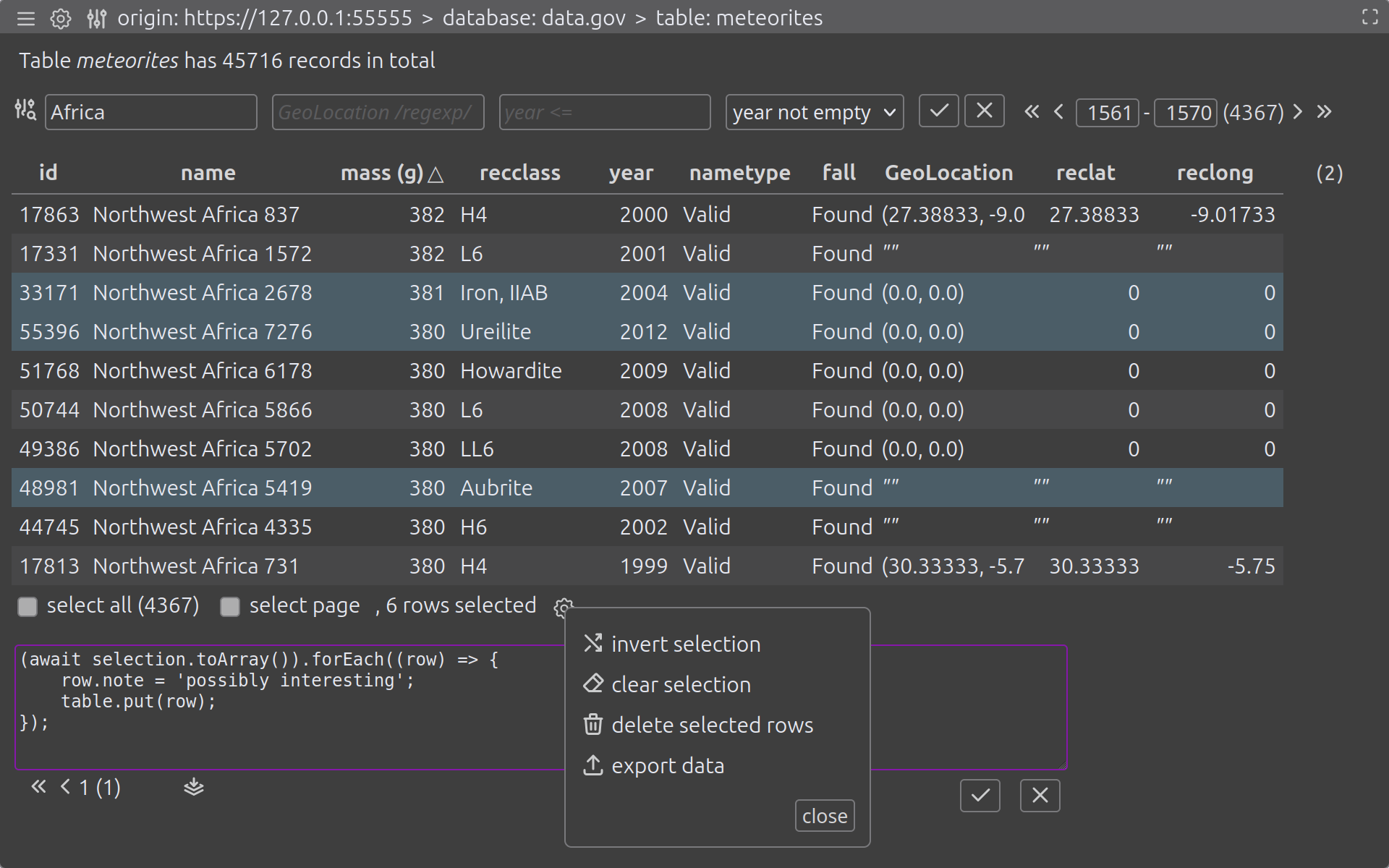This screenshot has width=1389, height=868.
Task: Select the Northwest Africa 6178 row
Action: [203, 370]
